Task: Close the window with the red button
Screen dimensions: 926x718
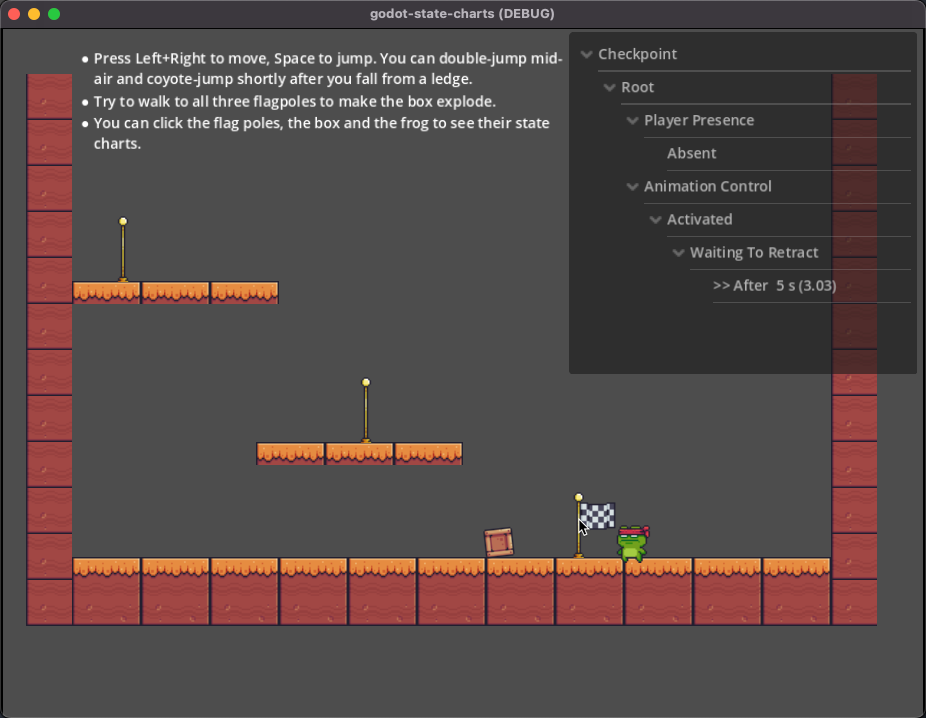Action: (x=15, y=14)
